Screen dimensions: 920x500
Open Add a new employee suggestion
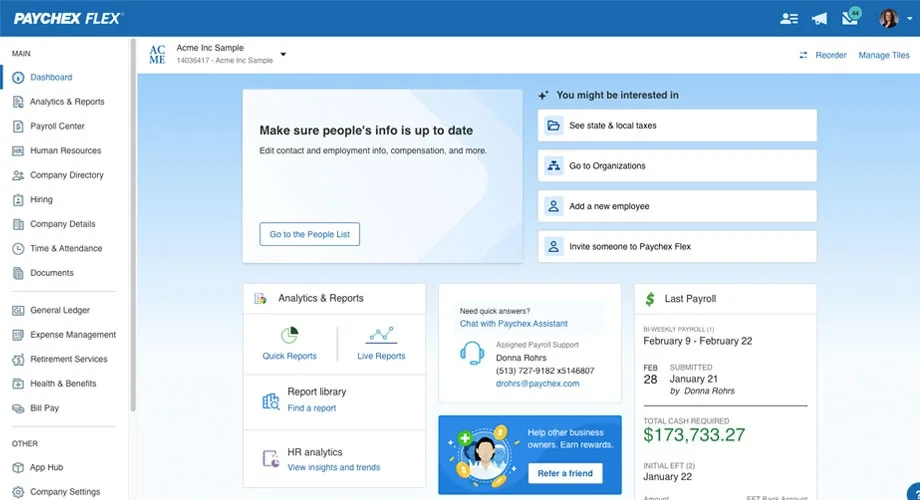[x=677, y=207]
